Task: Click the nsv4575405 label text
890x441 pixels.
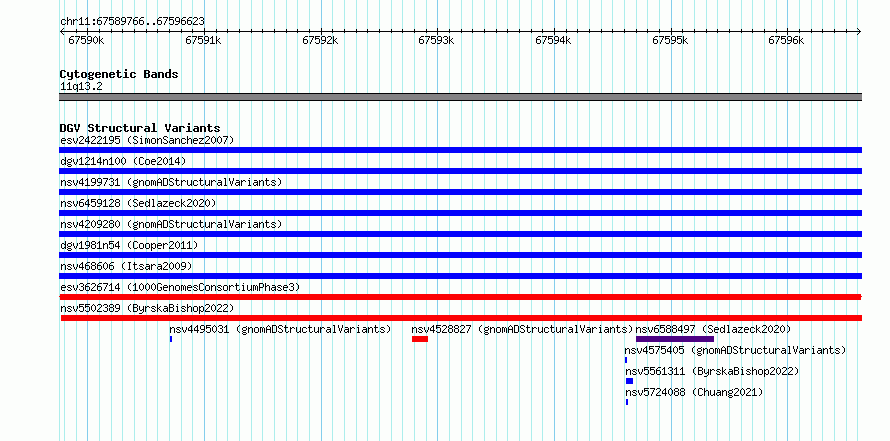Action: (735, 350)
